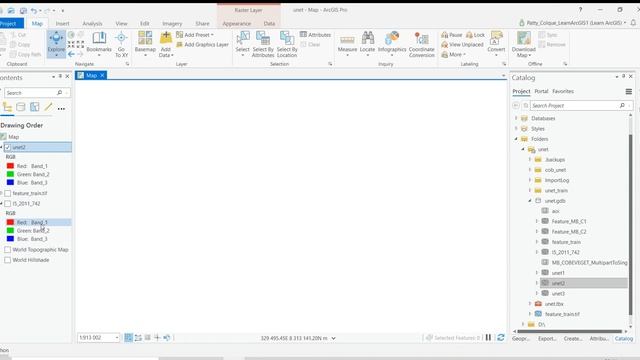The image size is (640, 360).
Task: Click the Catalog pane menu icon
Action: [629, 92]
